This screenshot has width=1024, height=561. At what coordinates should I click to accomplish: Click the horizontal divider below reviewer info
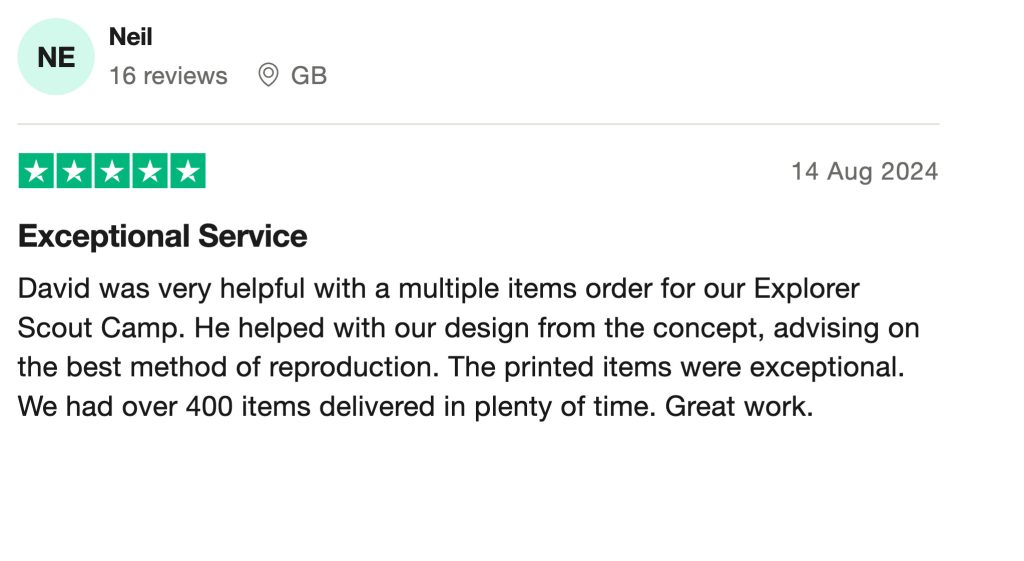pyautogui.click(x=478, y=125)
